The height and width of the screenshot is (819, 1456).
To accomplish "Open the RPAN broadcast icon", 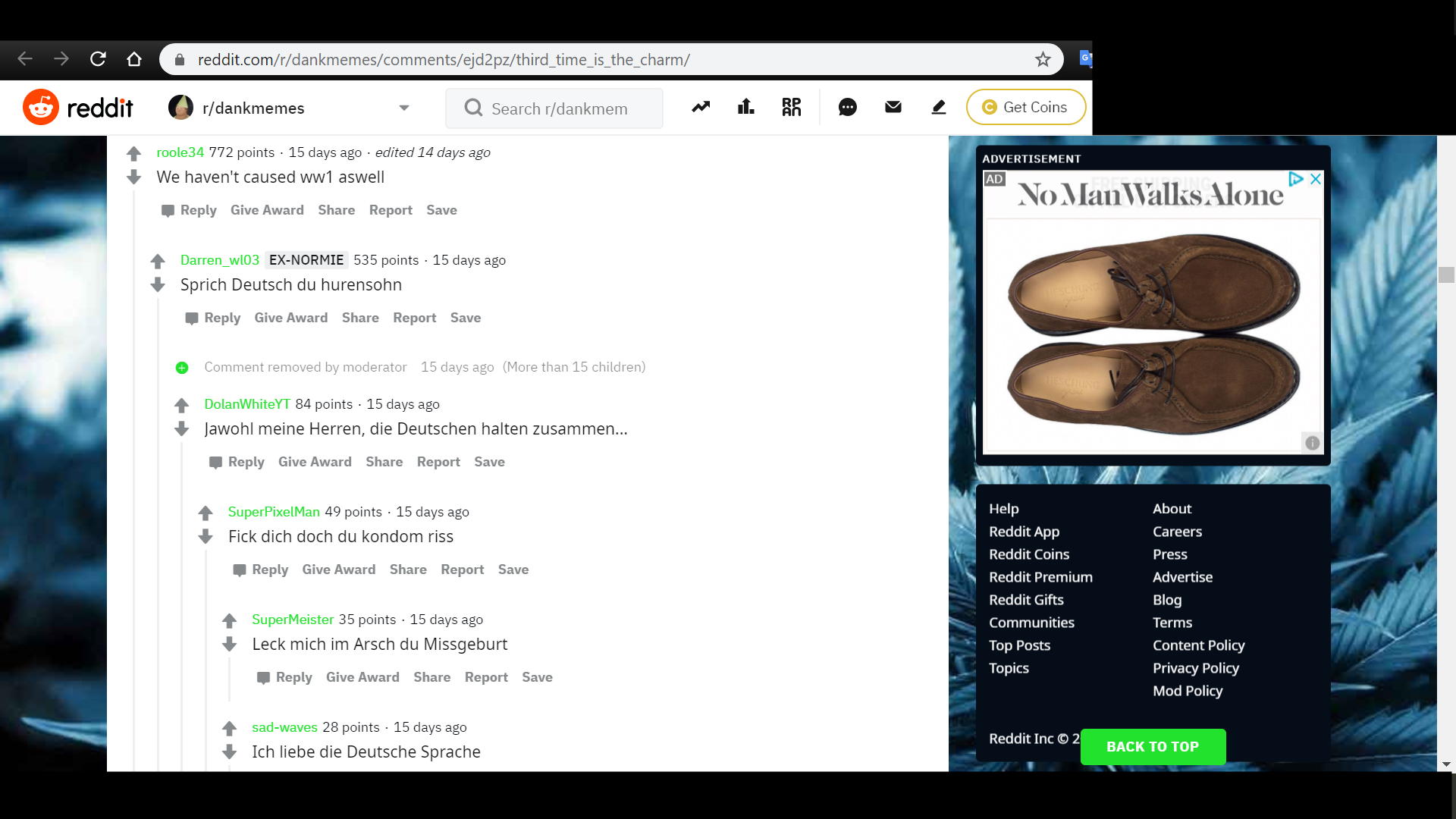I will [792, 107].
